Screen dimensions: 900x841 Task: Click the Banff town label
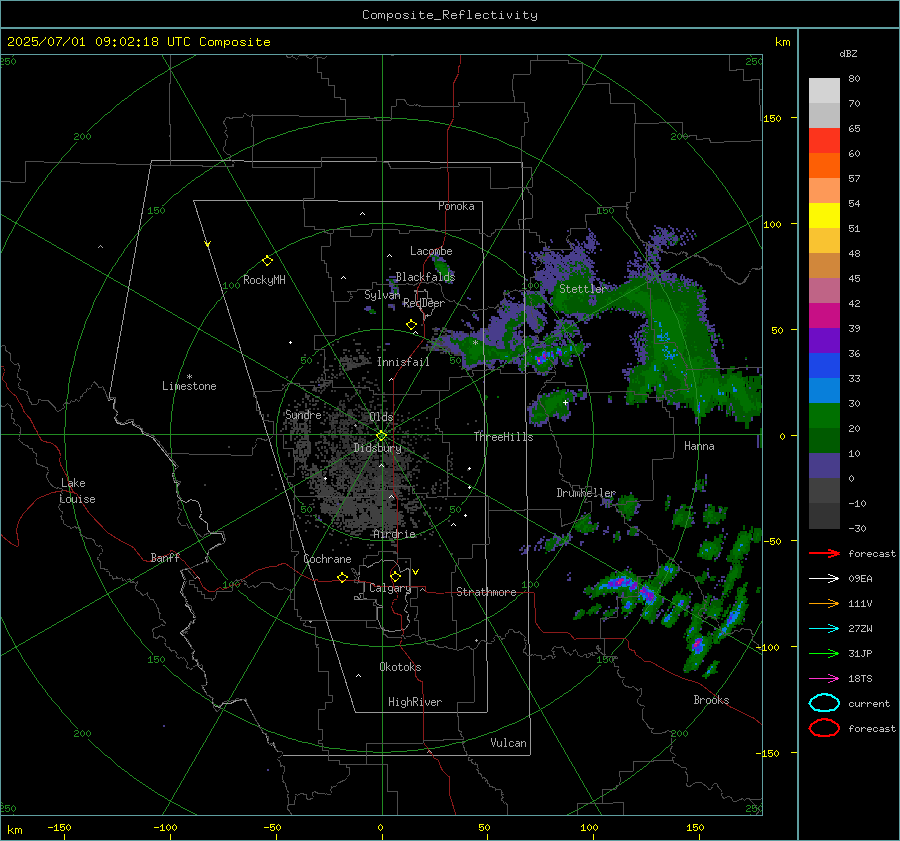[165, 557]
